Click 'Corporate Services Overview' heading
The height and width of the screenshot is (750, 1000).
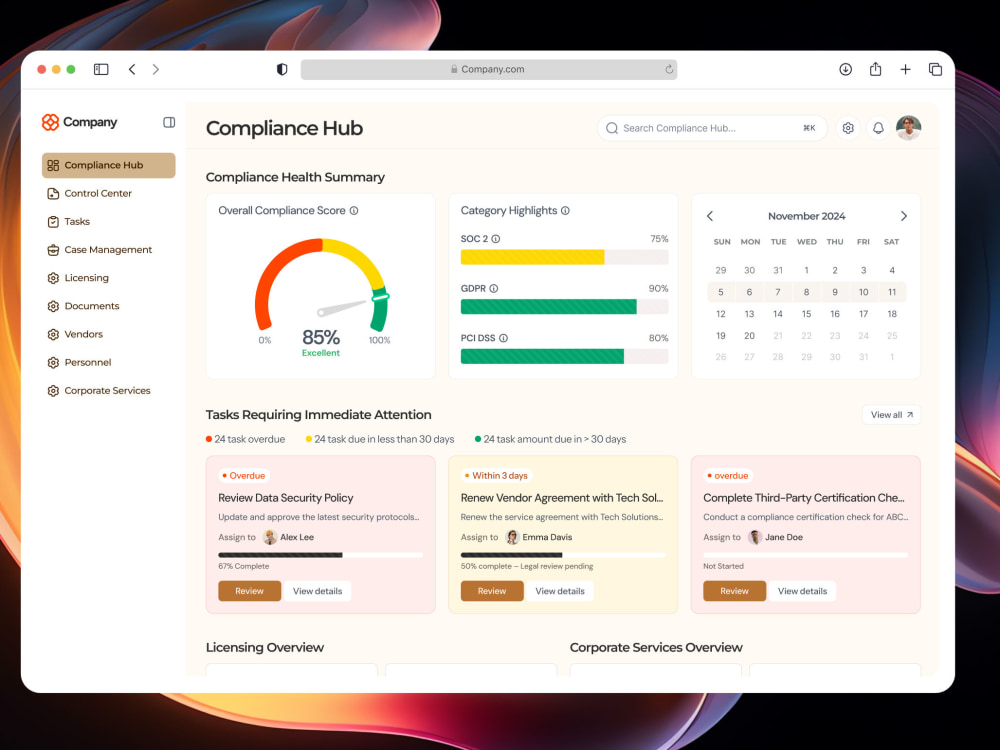(656, 647)
